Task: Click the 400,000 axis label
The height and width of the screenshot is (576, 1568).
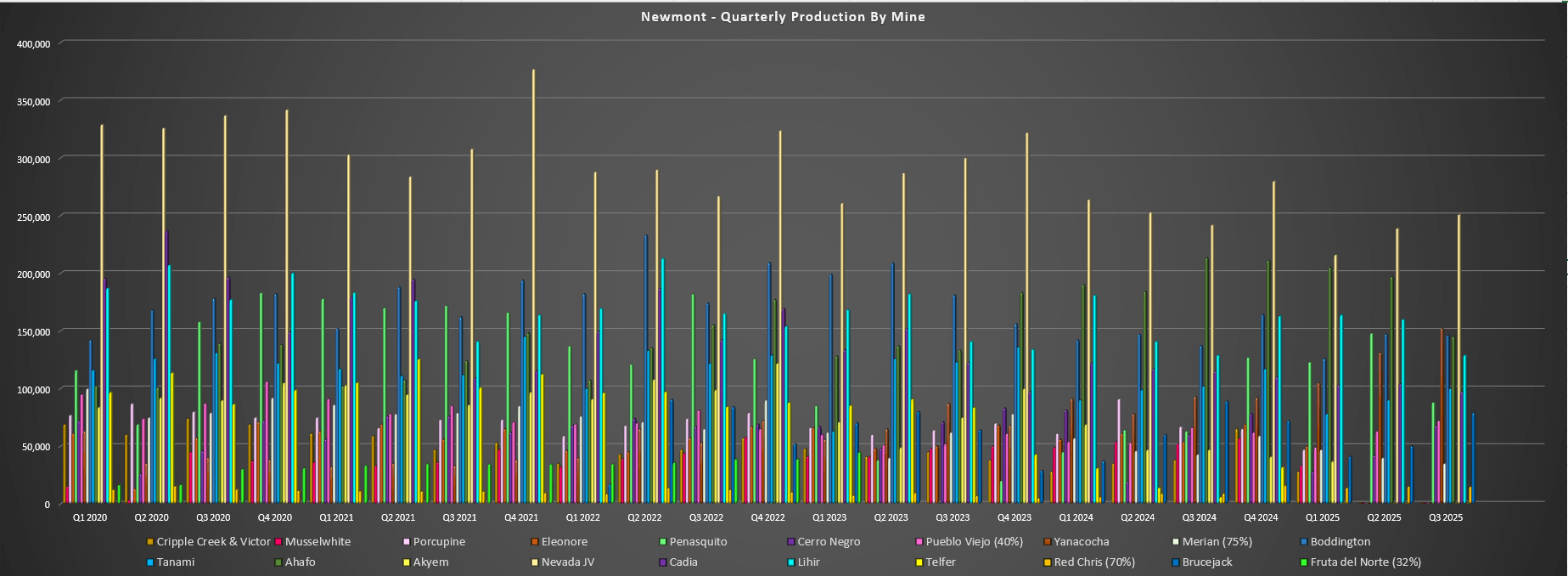Action: point(35,44)
